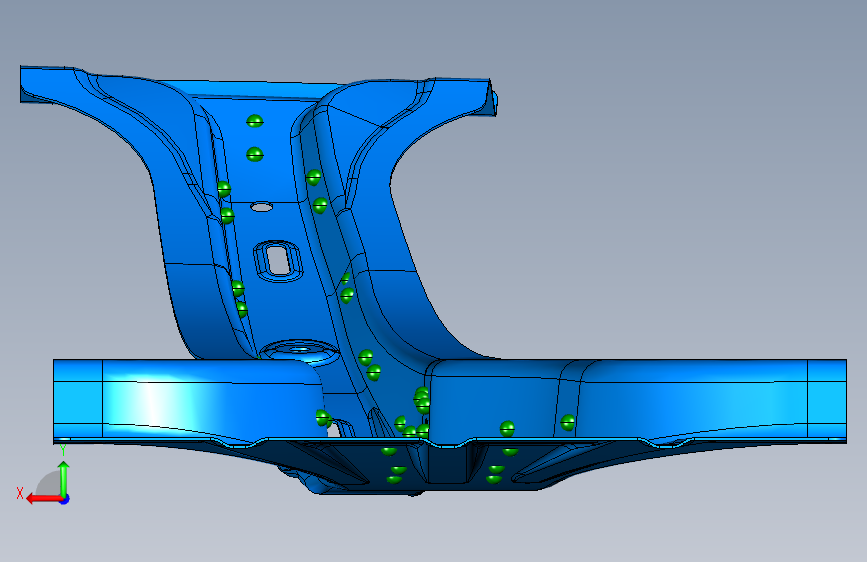
Task: Pick the small oval hole above the slot
Action: (262, 207)
